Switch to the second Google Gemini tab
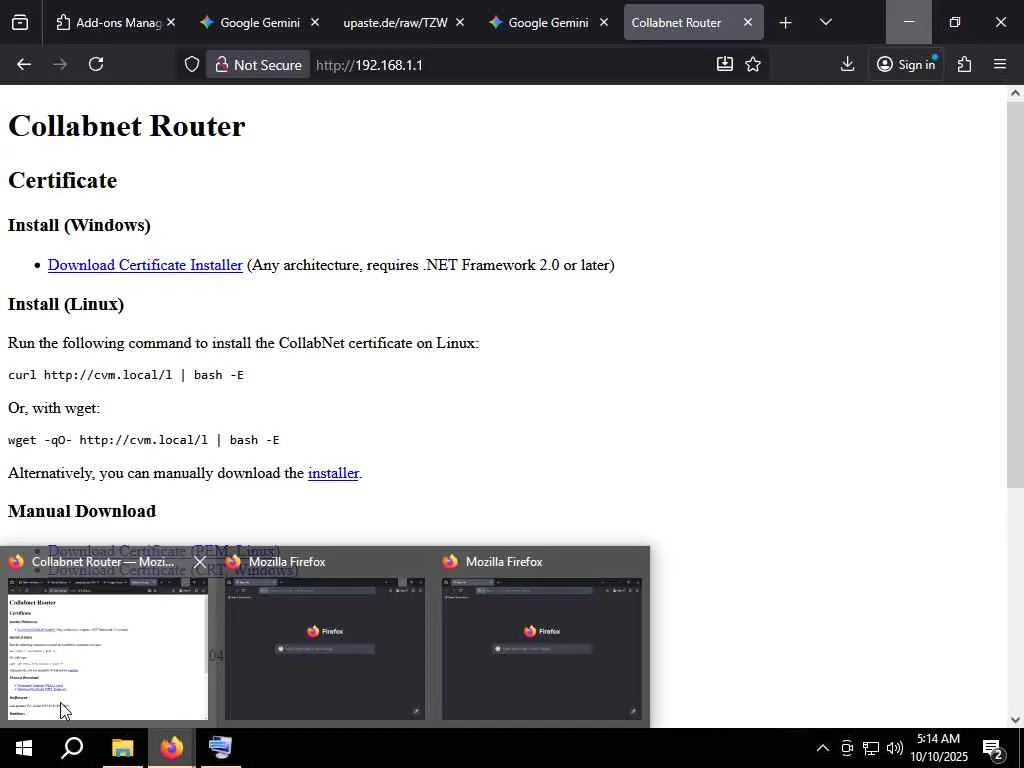Image resolution: width=1024 pixels, height=768 pixels. [x=548, y=22]
